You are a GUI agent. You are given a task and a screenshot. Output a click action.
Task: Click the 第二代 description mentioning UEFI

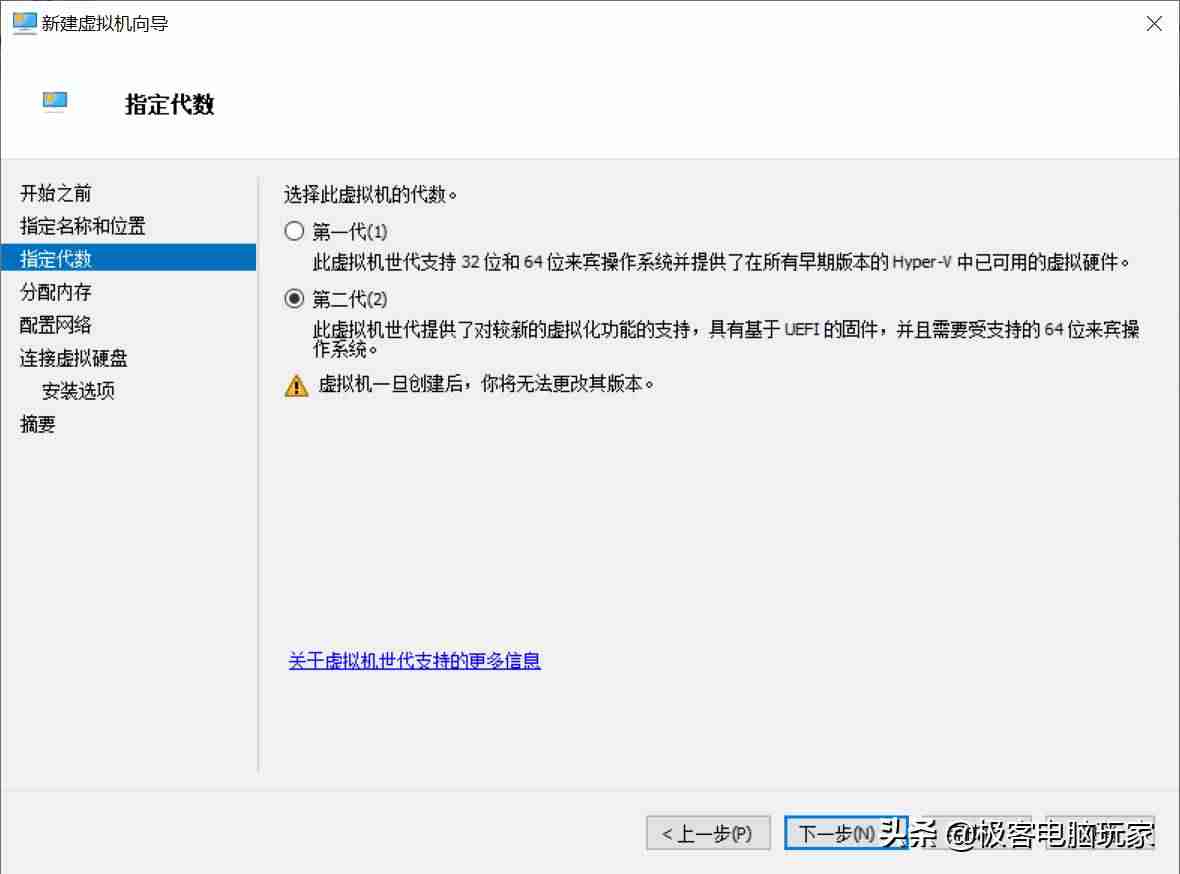(x=726, y=339)
